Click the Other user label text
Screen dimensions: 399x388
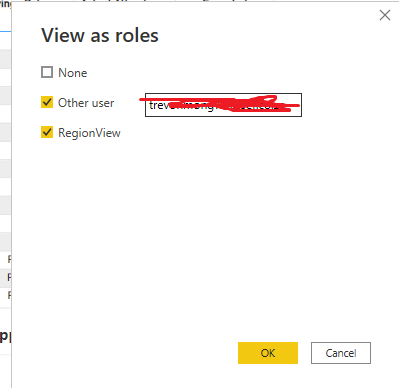86,103
